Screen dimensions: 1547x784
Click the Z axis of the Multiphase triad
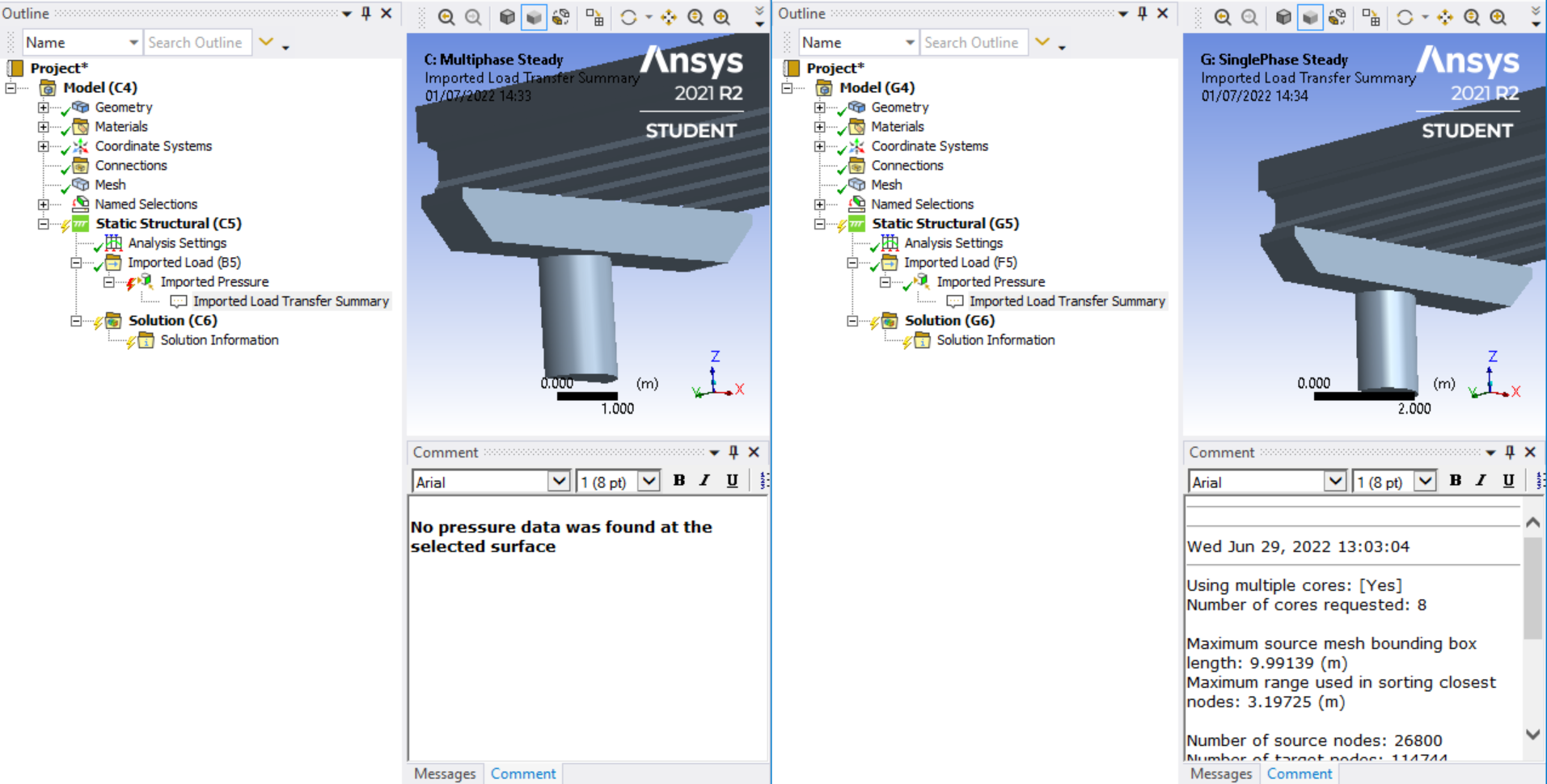[714, 356]
